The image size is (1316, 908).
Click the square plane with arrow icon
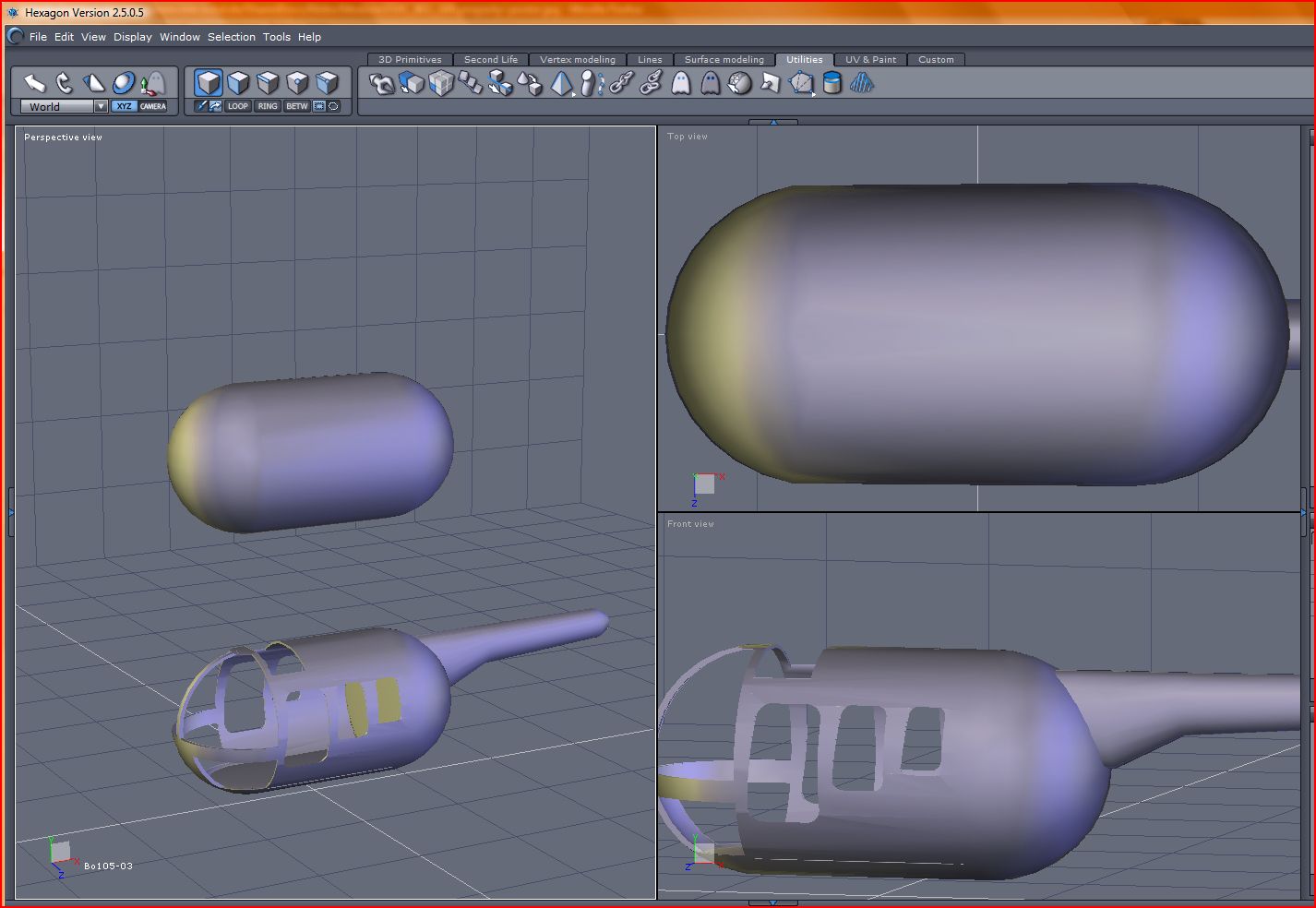click(770, 84)
